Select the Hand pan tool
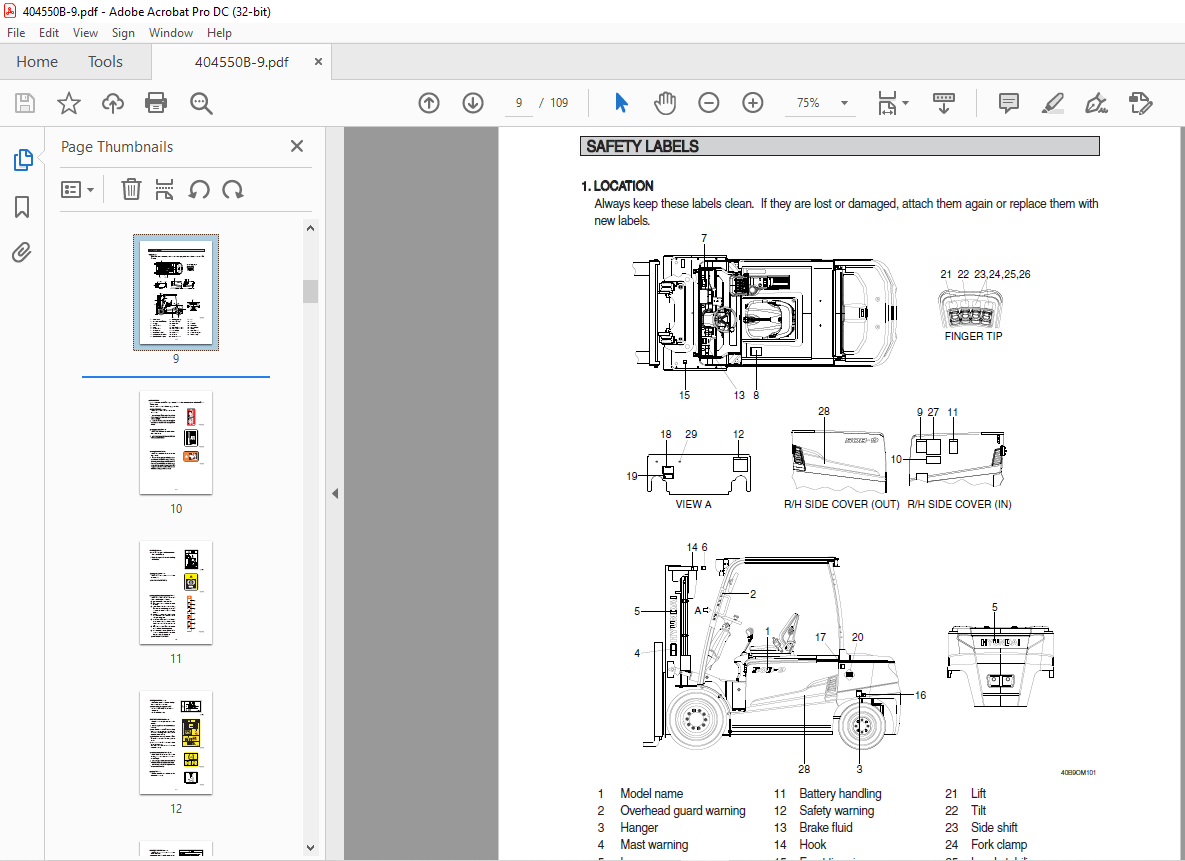Viewport: 1185px width, 861px height. coord(665,103)
